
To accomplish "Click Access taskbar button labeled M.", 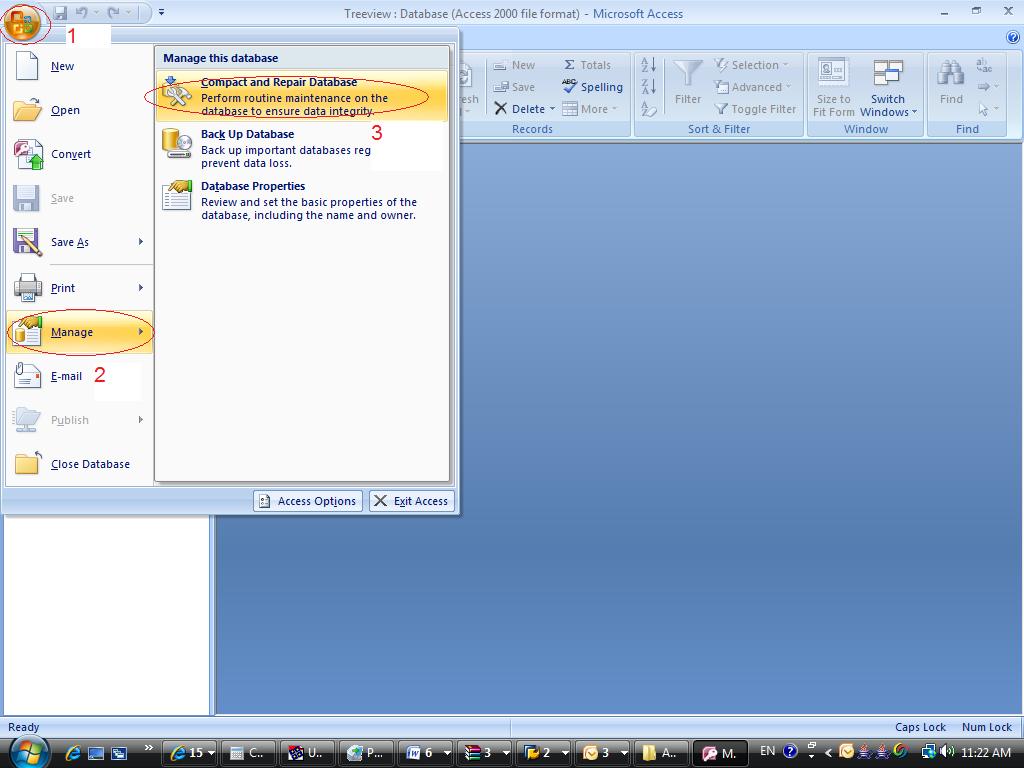I will coord(719,753).
